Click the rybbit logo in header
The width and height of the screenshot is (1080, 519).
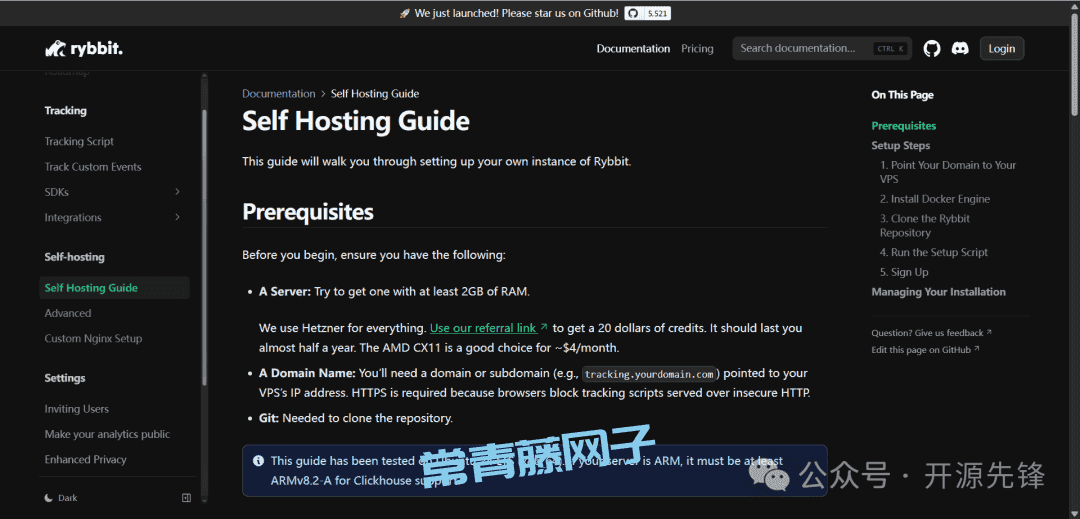(x=84, y=49)
